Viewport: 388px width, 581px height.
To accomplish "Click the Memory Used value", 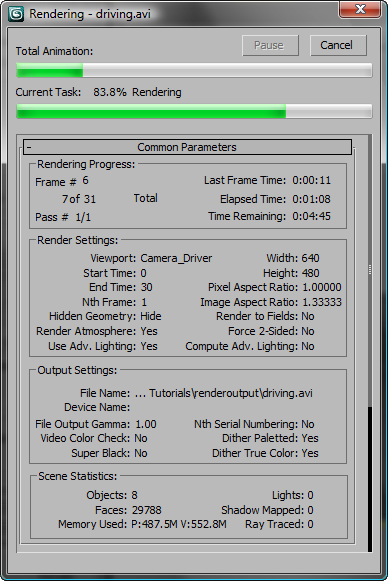I will point(179,524).
